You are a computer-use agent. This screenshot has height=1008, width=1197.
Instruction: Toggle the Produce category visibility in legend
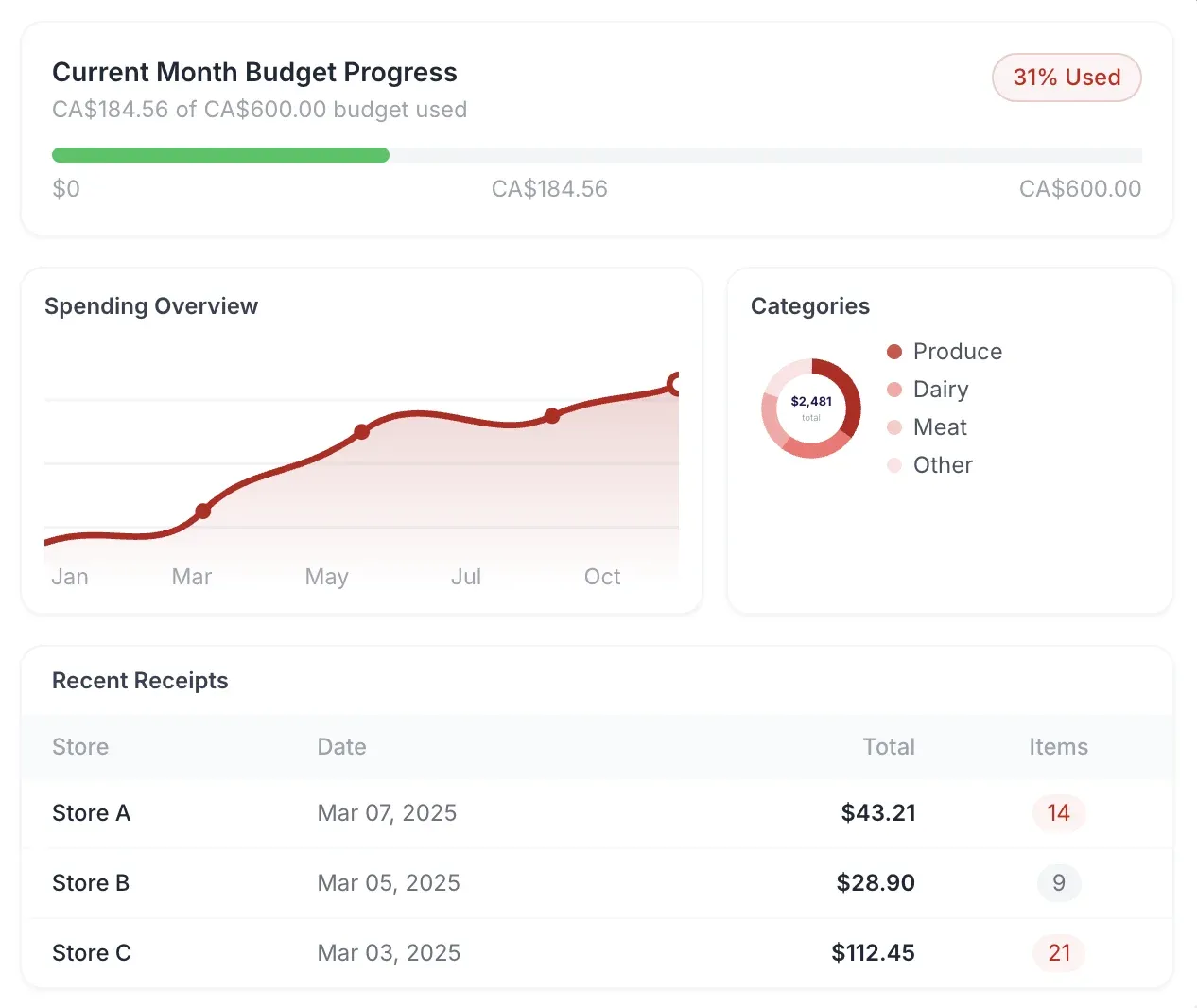click(x=957, y=351)
